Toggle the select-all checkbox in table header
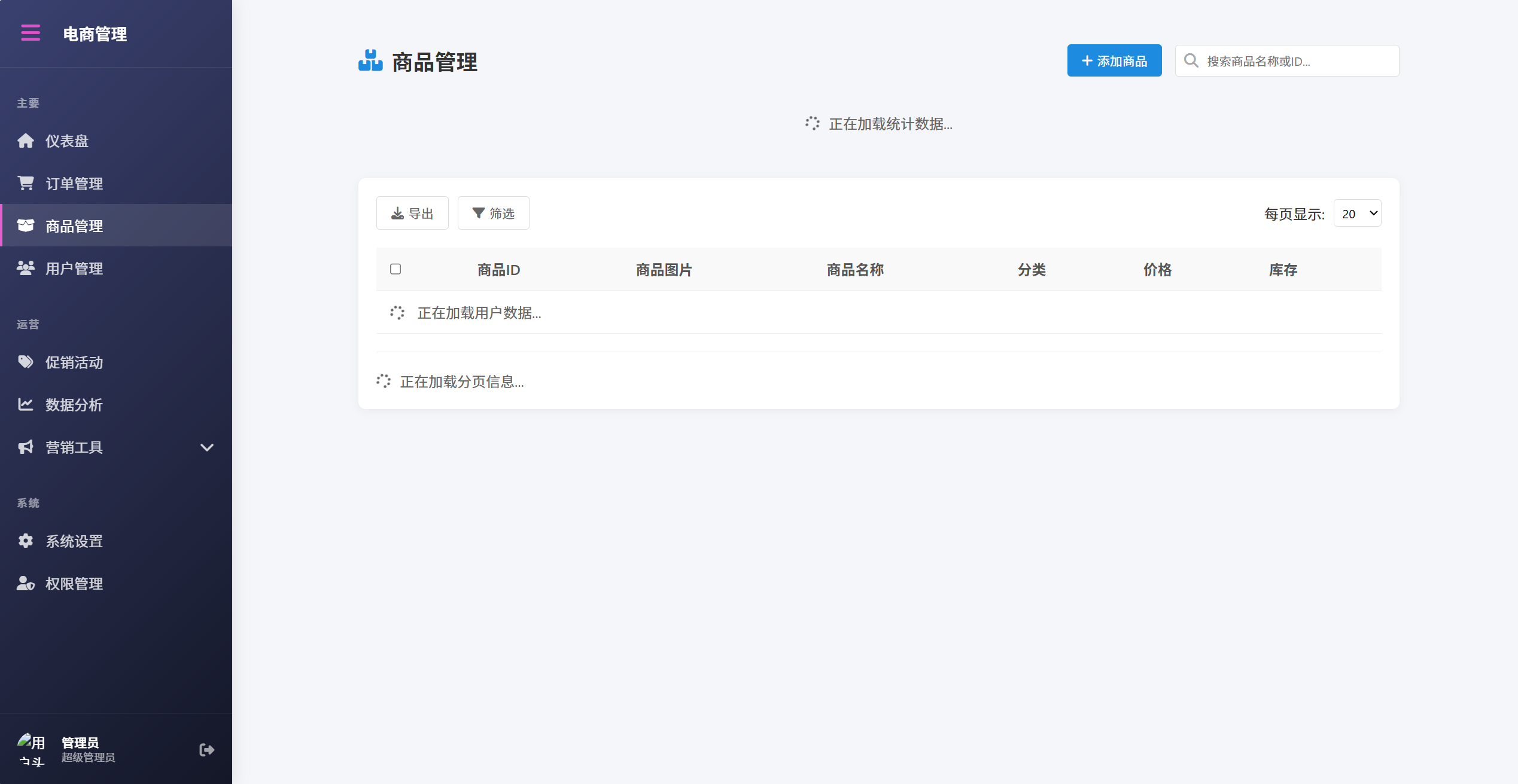1518x784 pixels. (x=396, y=269)
